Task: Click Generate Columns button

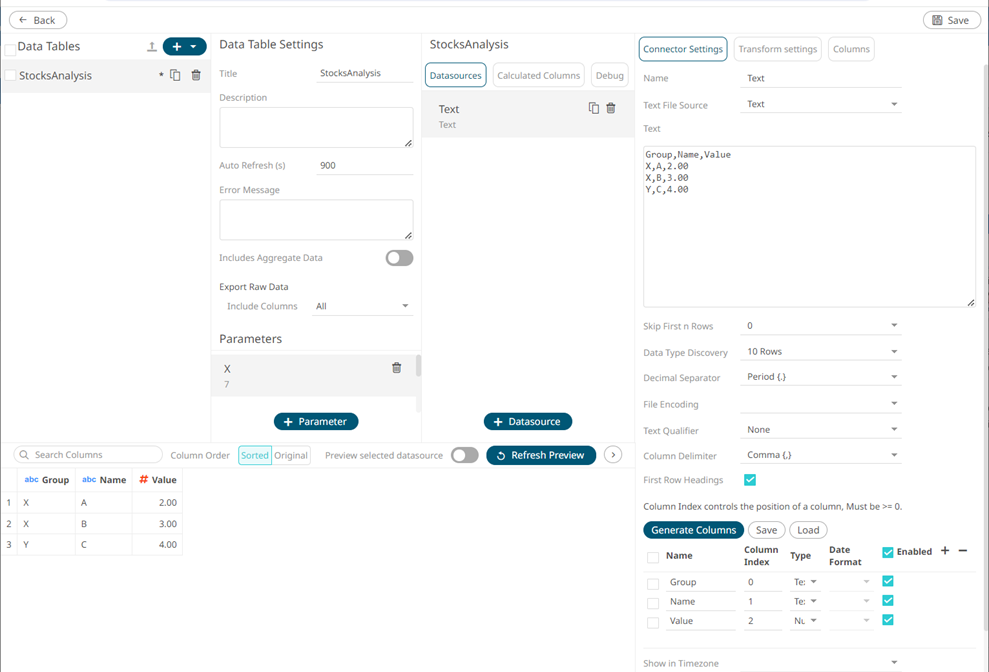Action: 693,530
